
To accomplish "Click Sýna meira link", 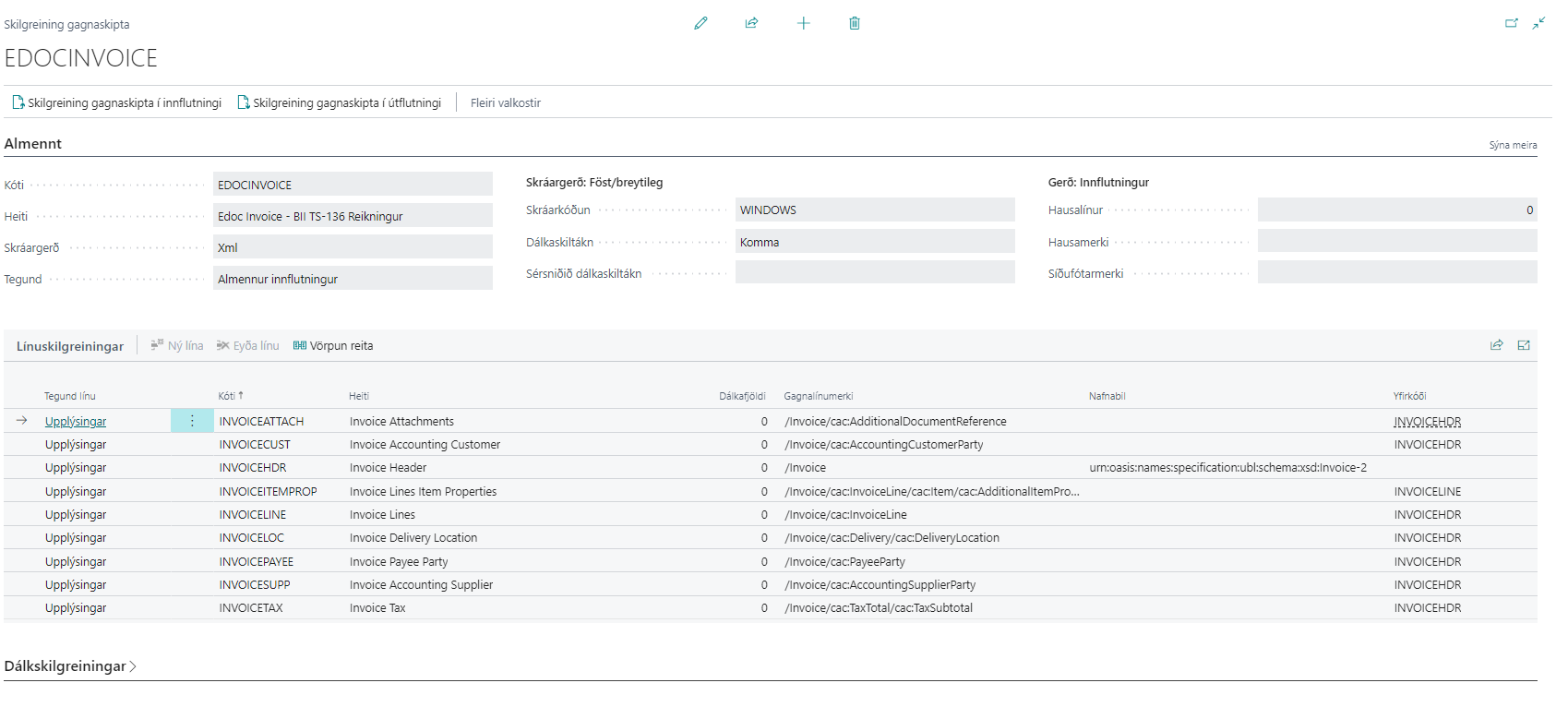I will click(x=1513, y=145).
